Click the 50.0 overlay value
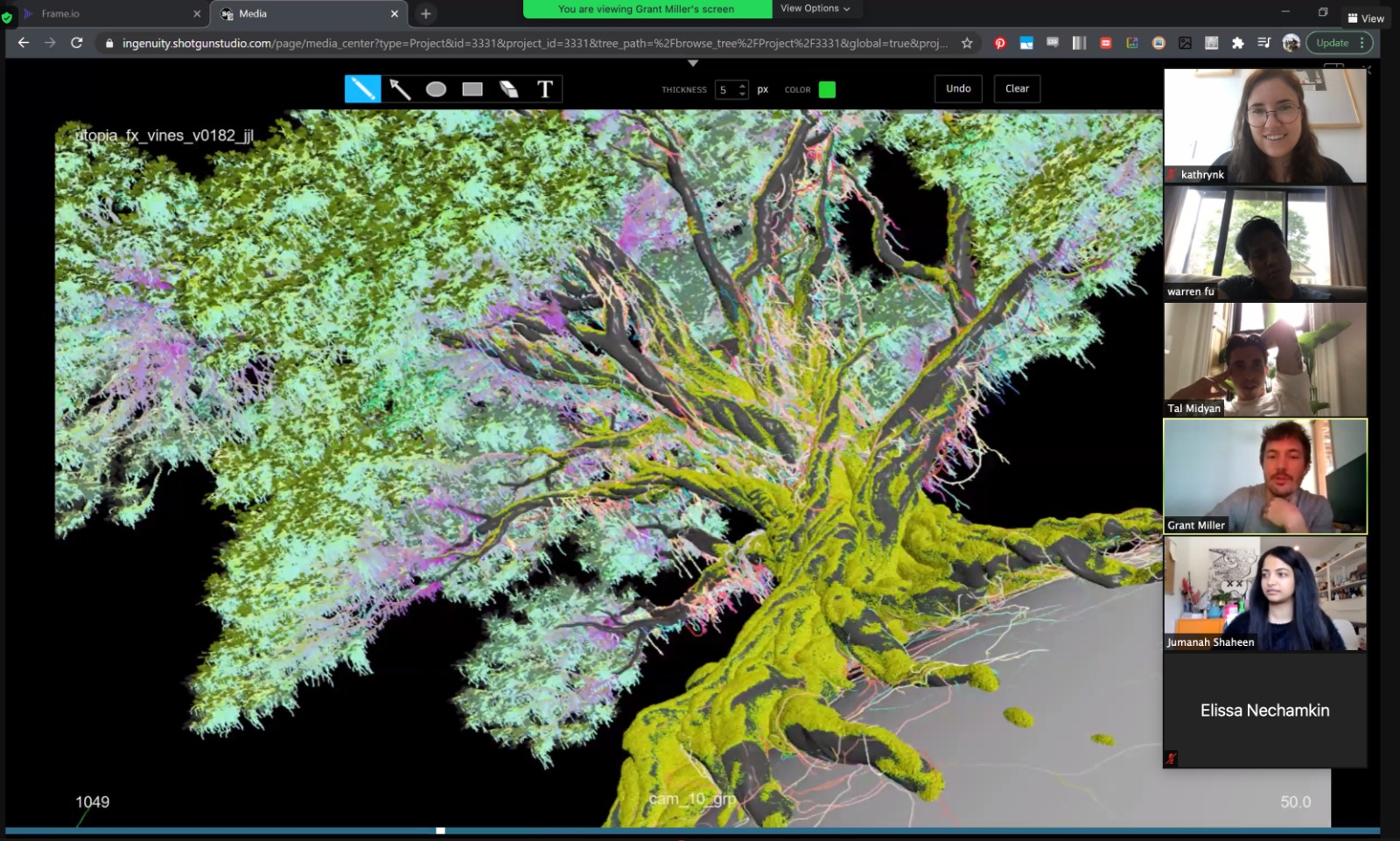Screen dimensions: 1400x841 1295,802
